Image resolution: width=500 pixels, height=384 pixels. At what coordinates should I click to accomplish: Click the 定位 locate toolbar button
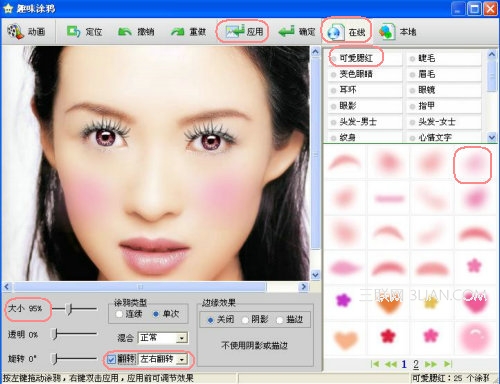(84, 32)
